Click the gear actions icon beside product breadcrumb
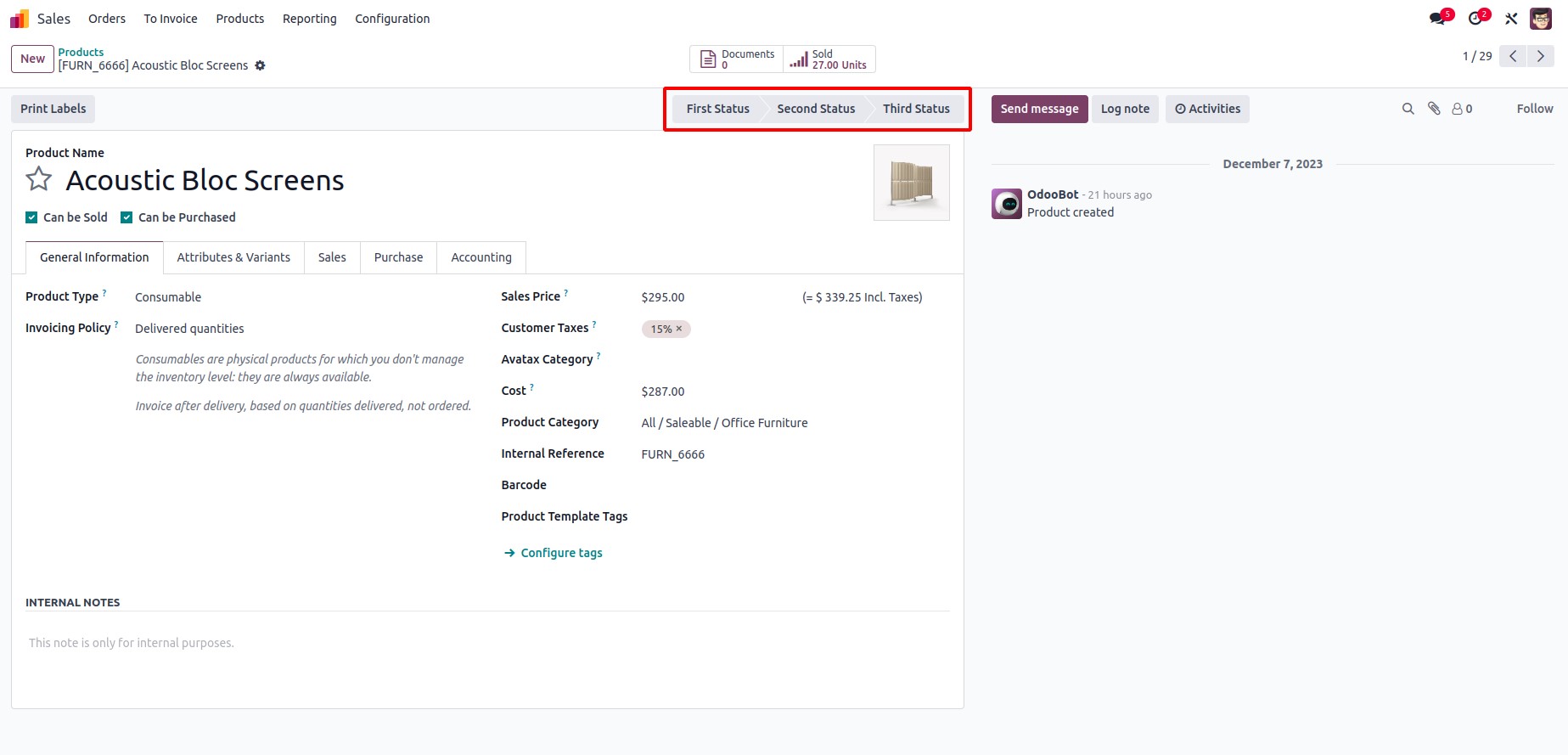Screen dimensions: 1568x755 tap(261, 65)
